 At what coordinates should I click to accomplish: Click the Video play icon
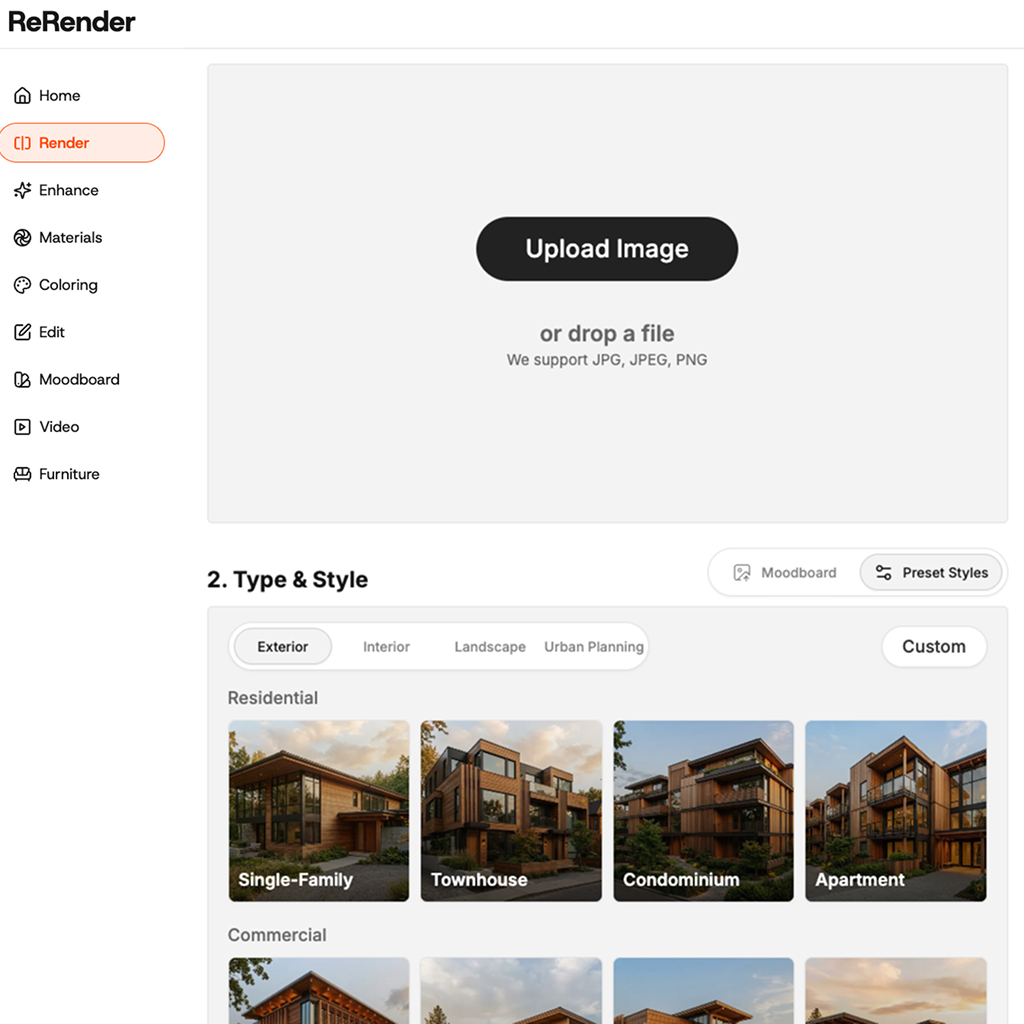click(x=22, y=427)
